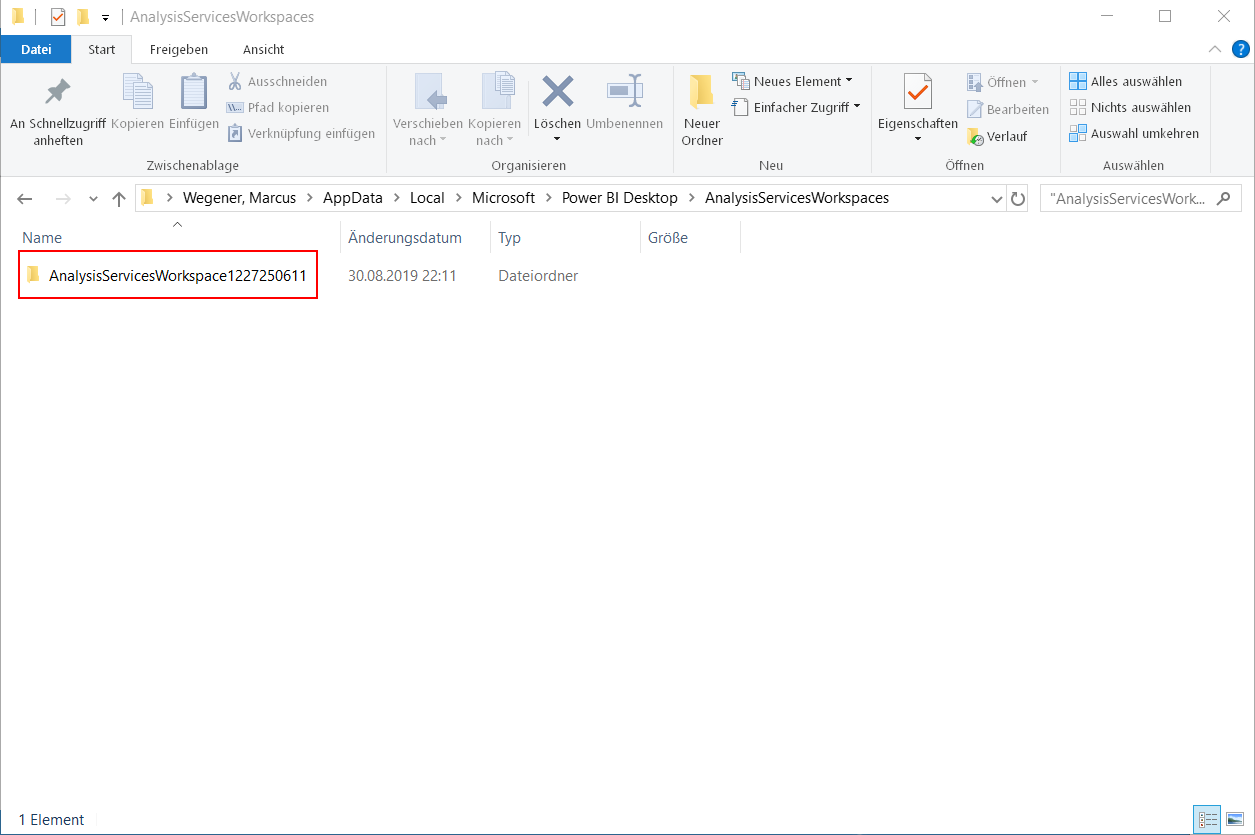Screen dimensions: 1255x835
Task: Open the blue Help question mark
Action: [1240, 49]
